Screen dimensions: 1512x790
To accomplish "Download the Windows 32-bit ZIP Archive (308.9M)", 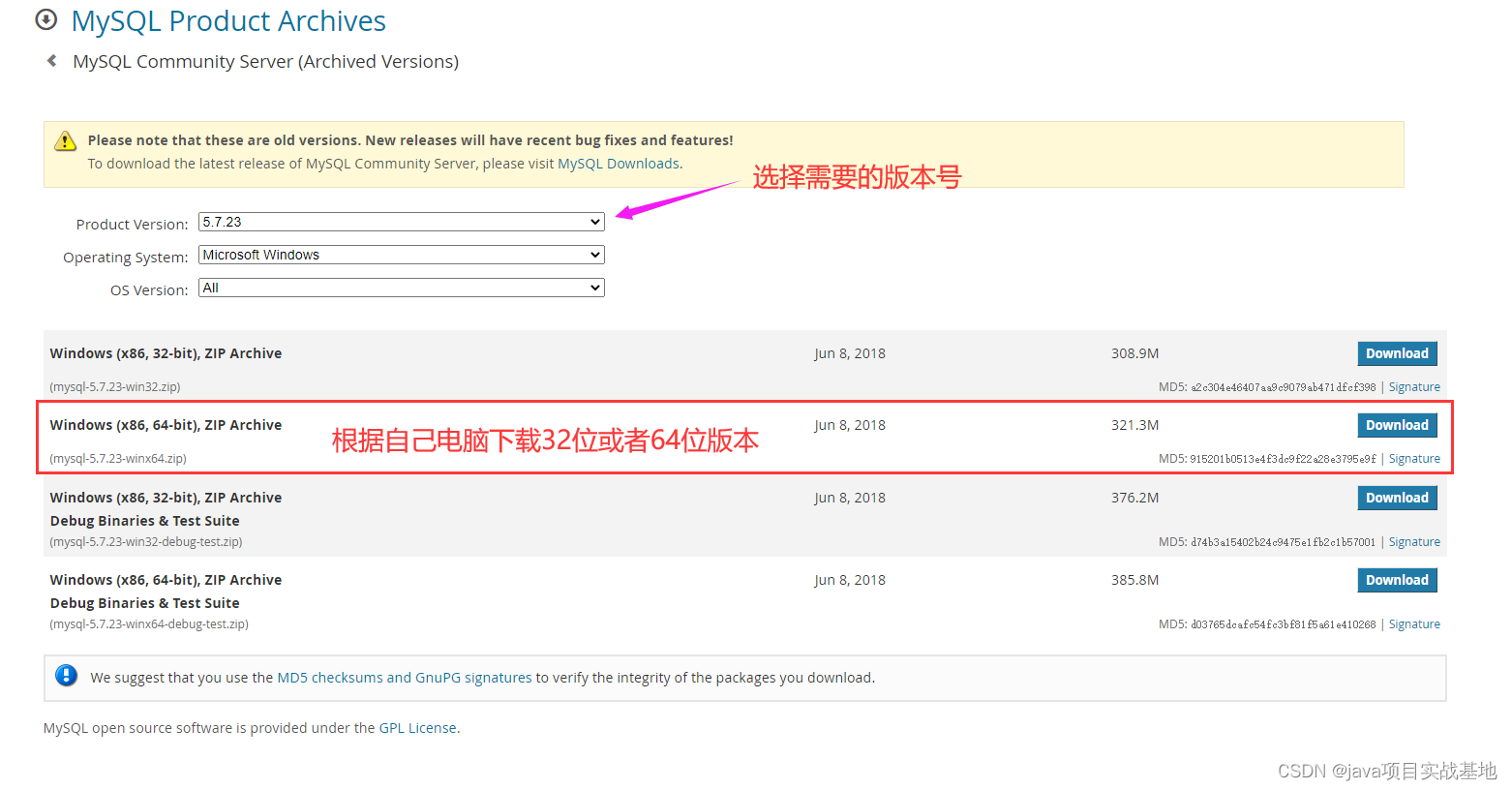I will pos(1397,353).
